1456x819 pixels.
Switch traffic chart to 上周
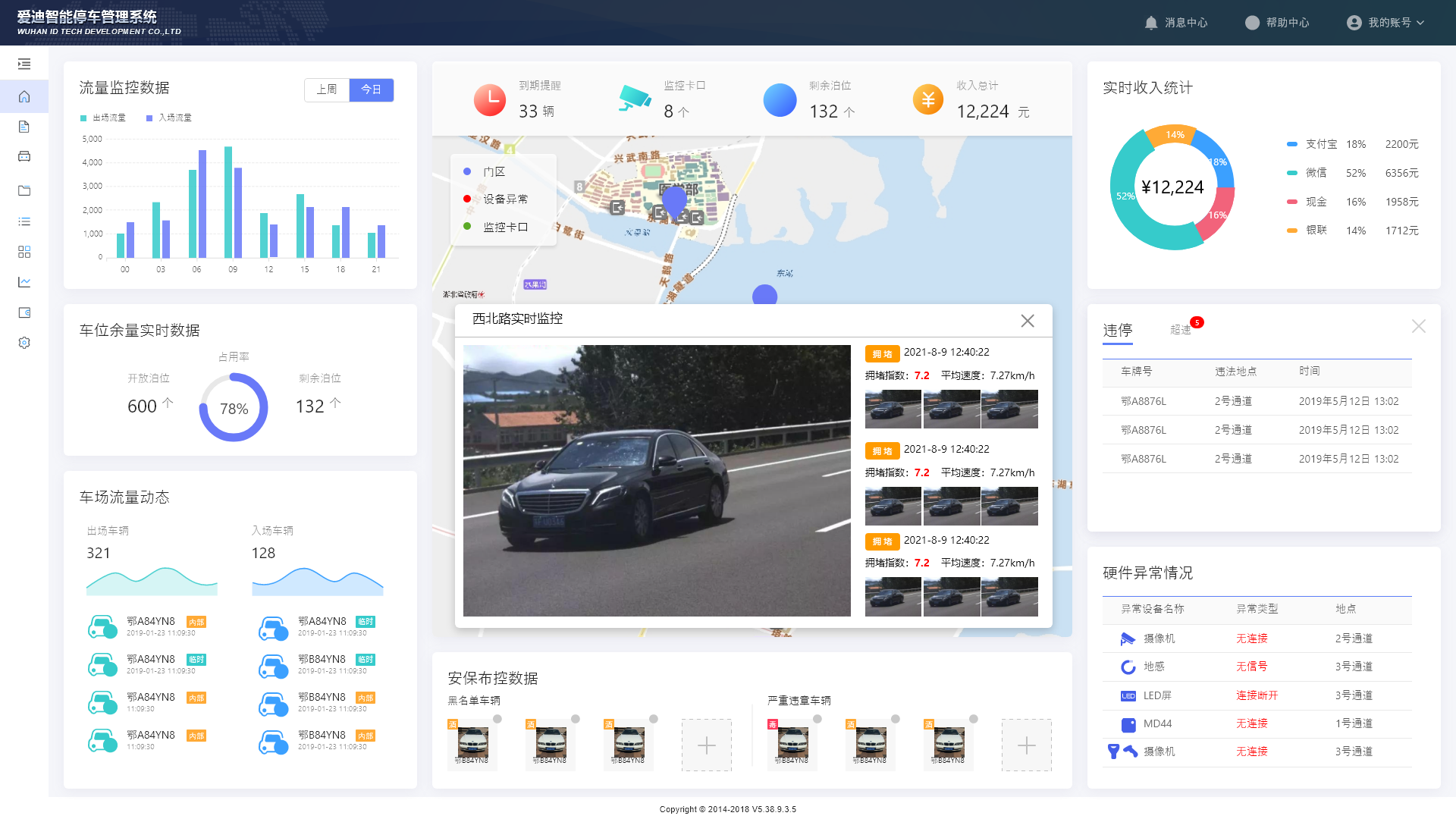[327, 89]
